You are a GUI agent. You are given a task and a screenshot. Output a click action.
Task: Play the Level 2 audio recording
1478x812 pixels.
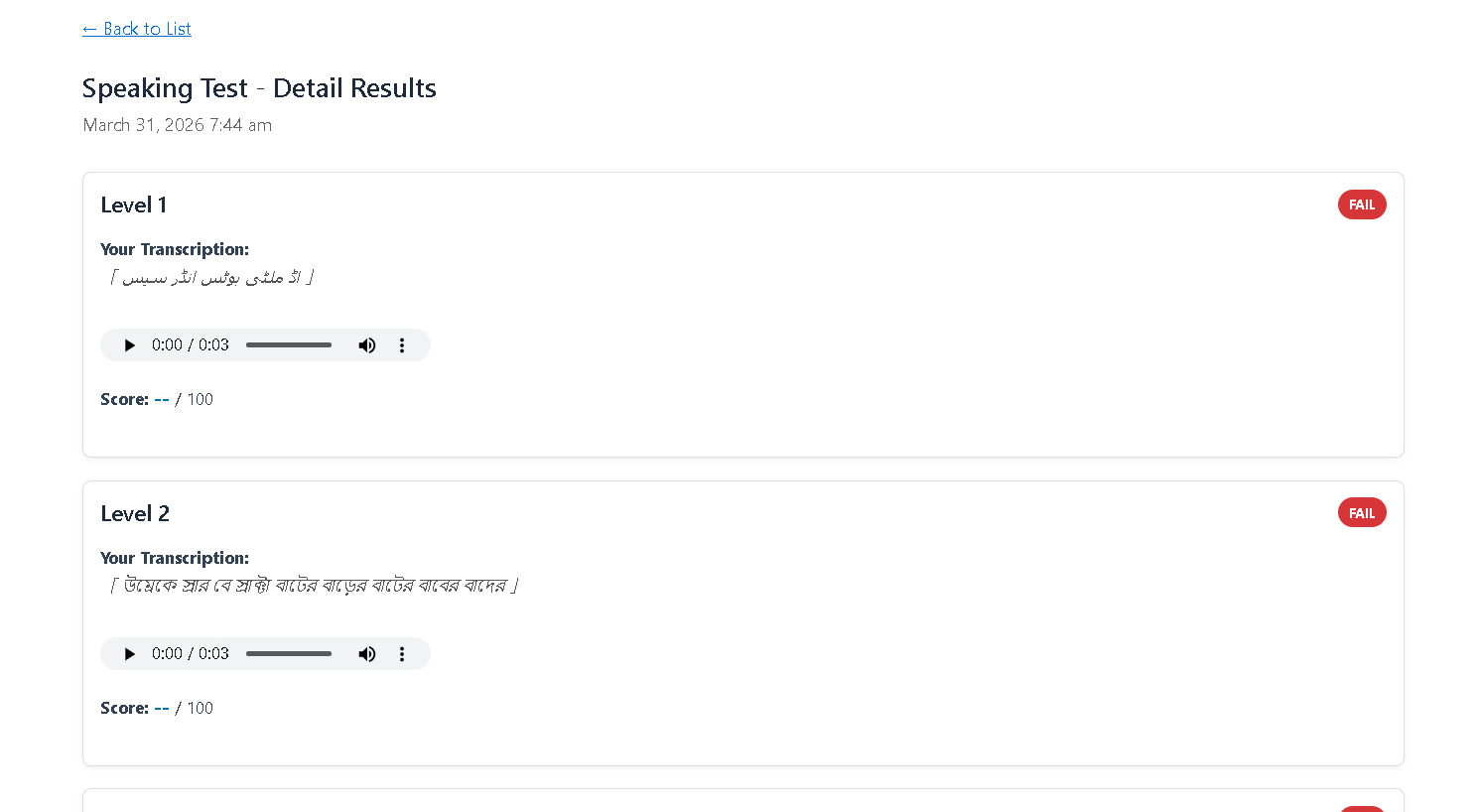(129, 654)
